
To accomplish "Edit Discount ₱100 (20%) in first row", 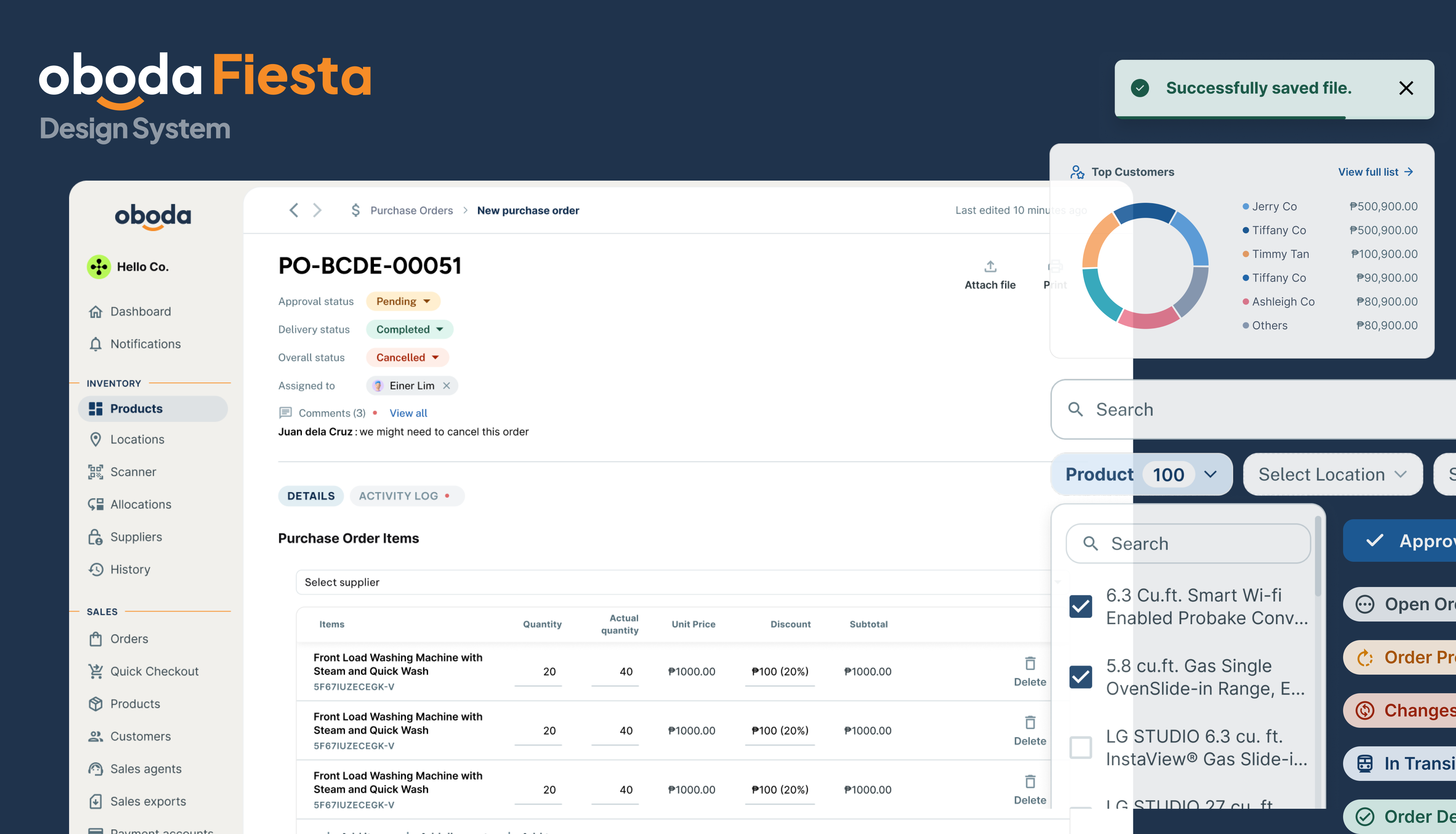I will (x=780, y=672).
